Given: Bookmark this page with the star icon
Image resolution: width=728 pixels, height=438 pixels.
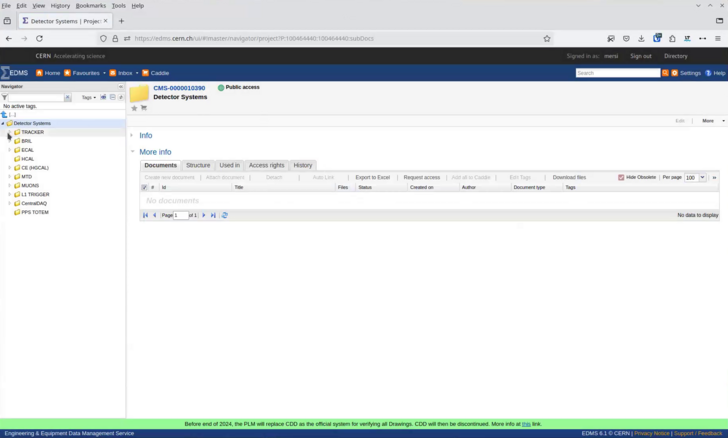Looking at the screenshot, I should (x=547, y=39).
